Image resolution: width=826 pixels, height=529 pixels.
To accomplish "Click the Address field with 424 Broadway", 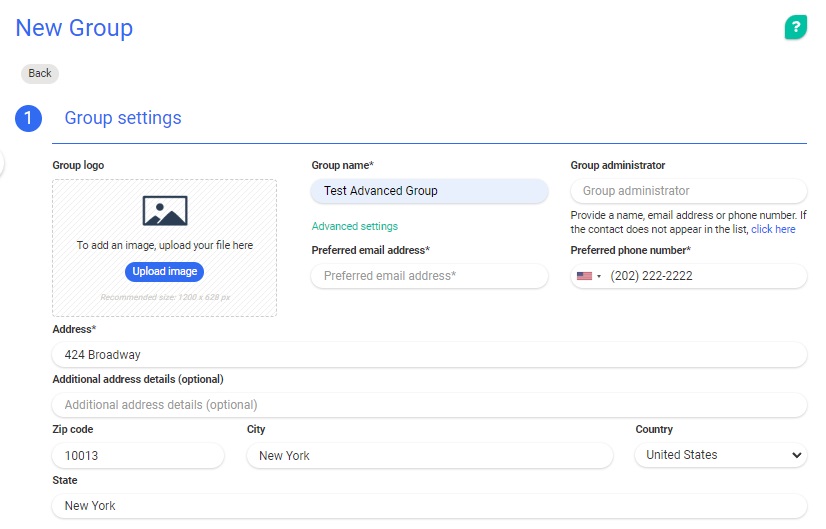I will 429,355.
